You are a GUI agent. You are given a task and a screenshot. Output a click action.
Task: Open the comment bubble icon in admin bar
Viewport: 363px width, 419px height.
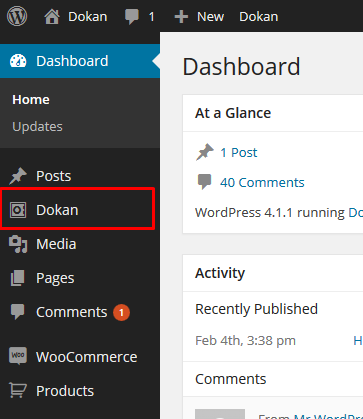pyautogui.click(x=132, y=17)
